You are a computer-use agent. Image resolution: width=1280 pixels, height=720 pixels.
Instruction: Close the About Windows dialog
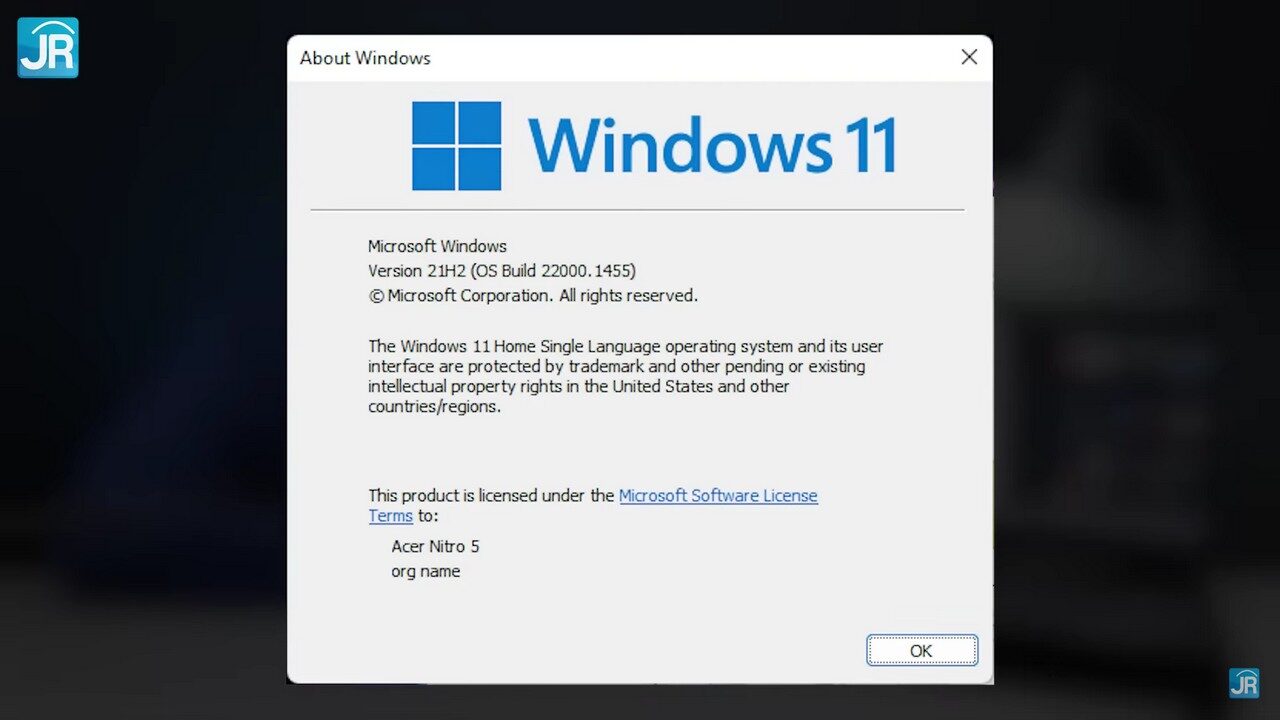point(969,57)
